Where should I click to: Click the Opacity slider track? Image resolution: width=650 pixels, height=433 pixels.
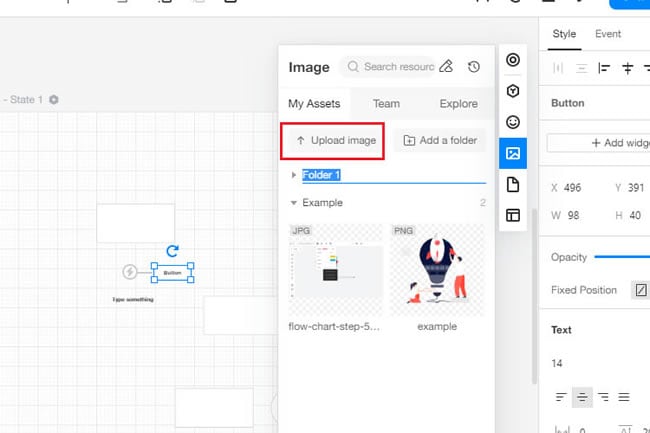622,257
